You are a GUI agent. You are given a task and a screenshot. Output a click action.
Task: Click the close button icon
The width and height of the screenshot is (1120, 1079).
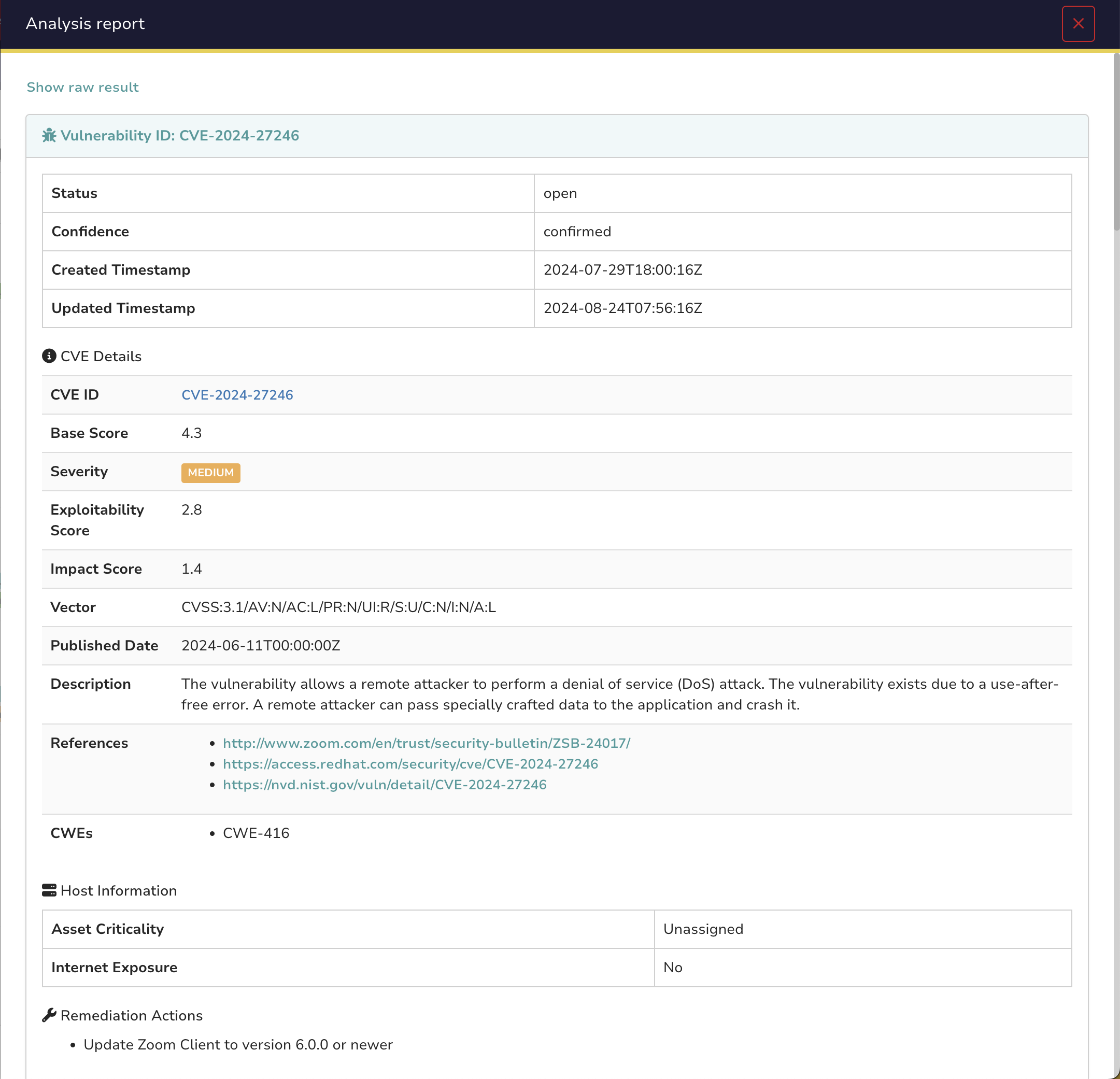click(1078, 23)
